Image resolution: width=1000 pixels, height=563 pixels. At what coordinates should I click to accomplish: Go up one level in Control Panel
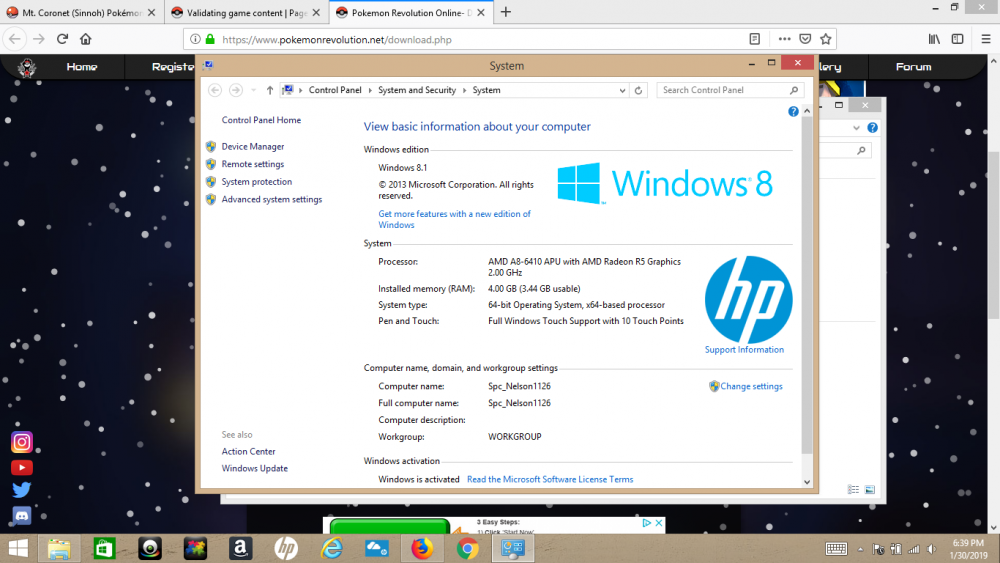tap(270, 90)
